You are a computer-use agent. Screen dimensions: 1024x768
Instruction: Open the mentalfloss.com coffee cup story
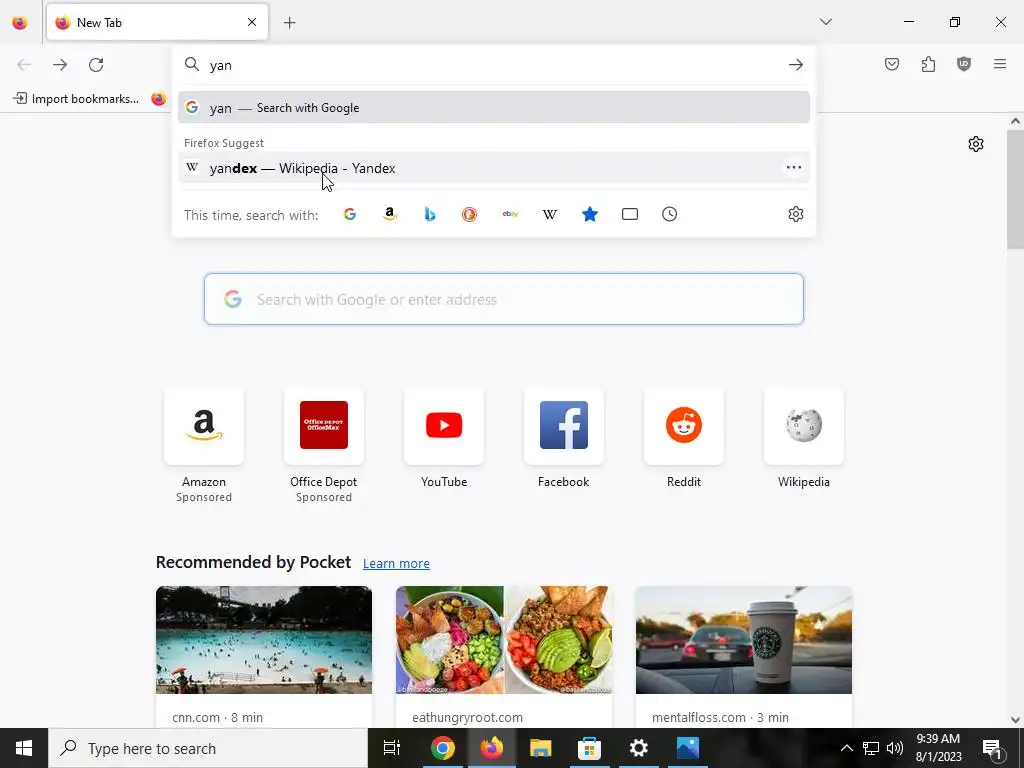(744, 639)
